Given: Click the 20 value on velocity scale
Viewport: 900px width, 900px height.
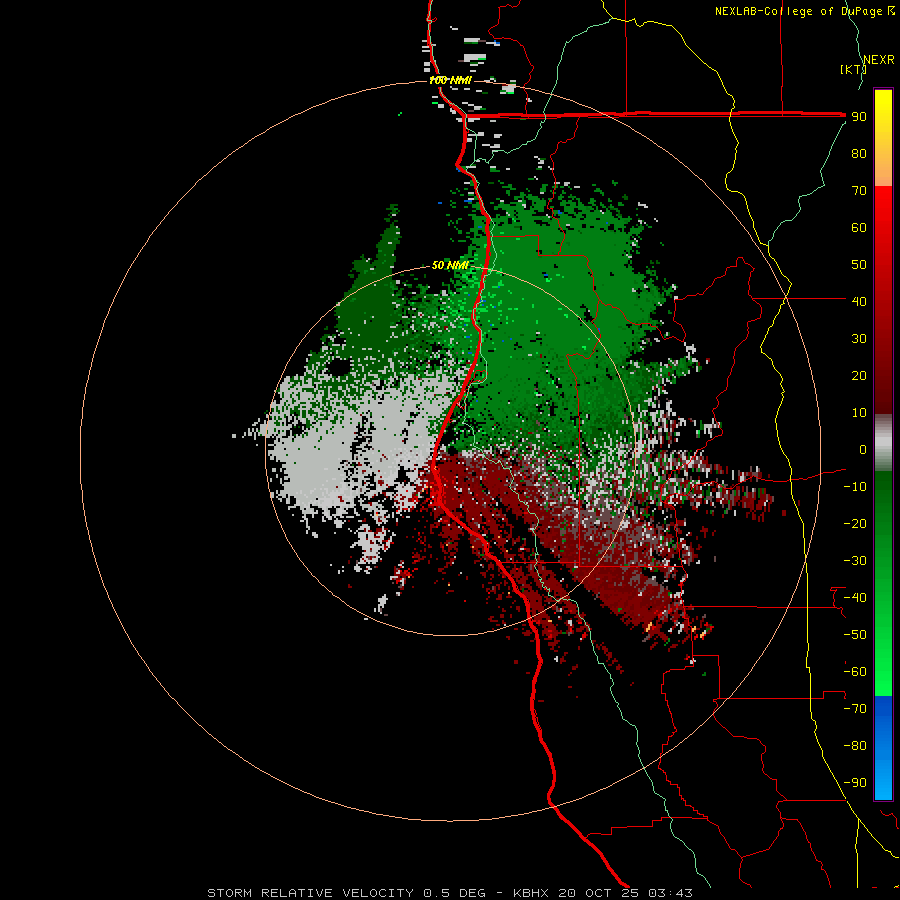Looking at the screenshot, I should (859, 375).
